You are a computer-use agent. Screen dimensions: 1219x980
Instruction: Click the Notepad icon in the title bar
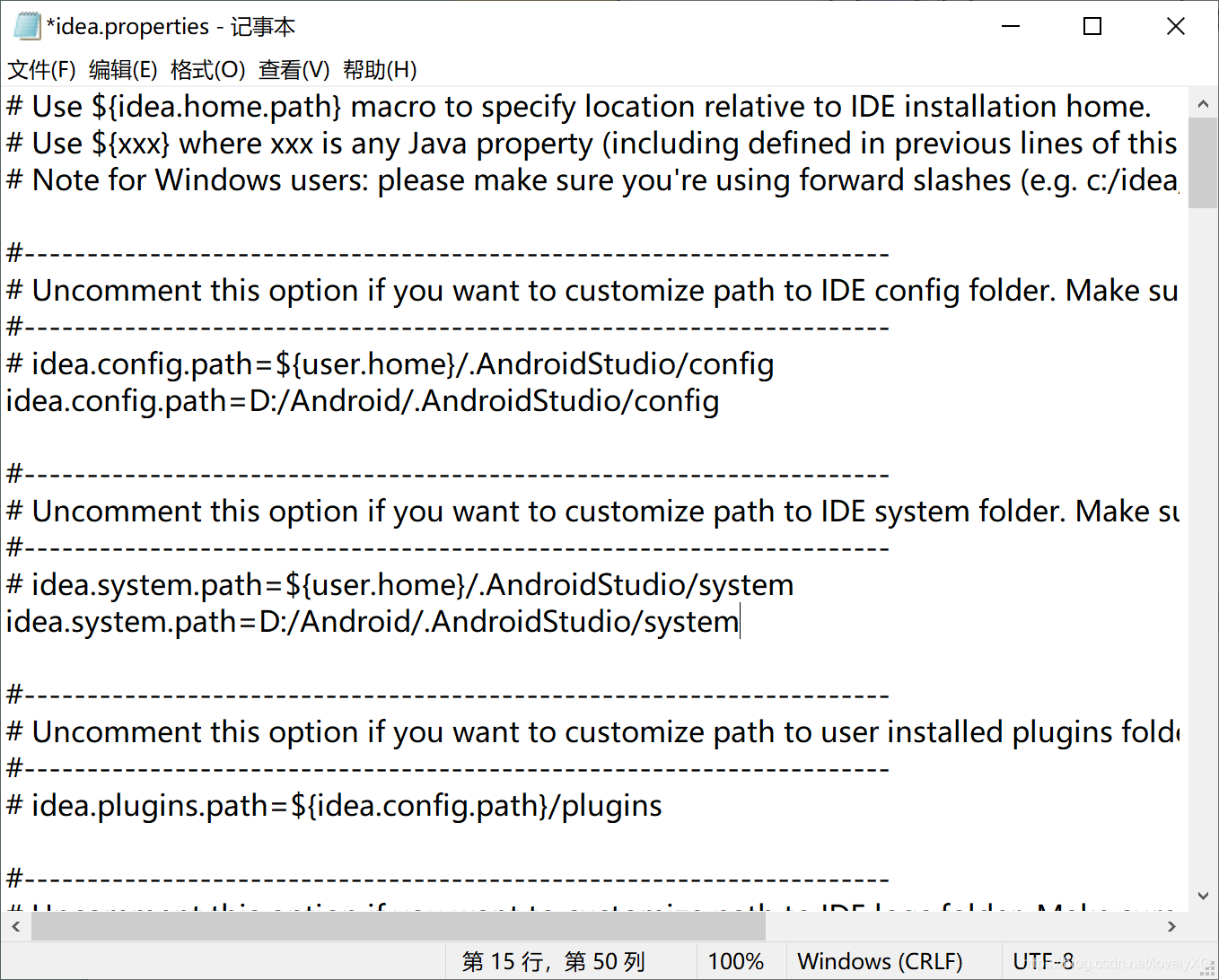click(27, 26)
